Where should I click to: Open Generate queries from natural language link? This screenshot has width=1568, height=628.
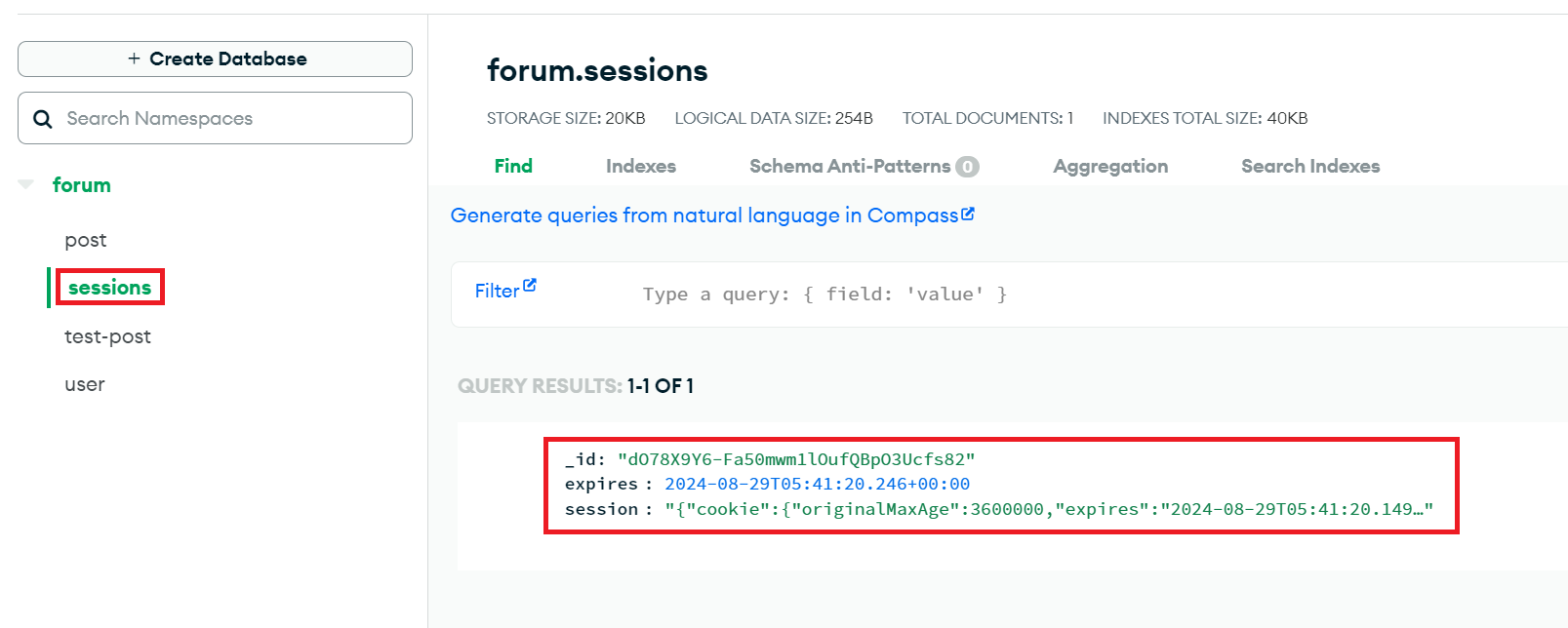[704, 216]
